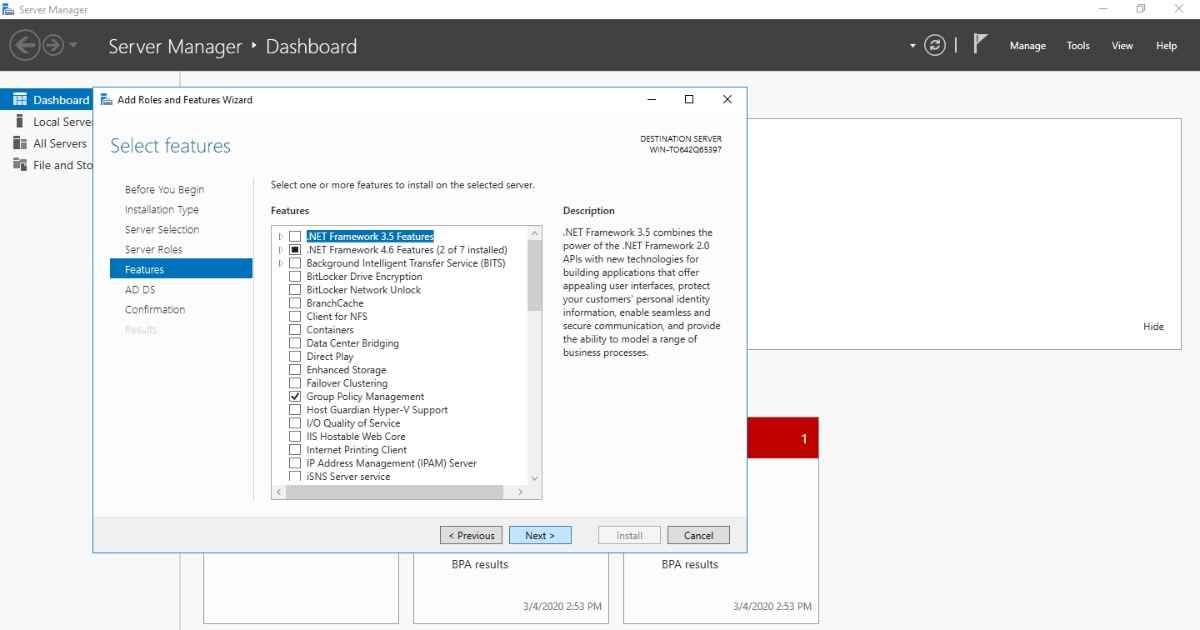Cancel the Add Roles and Features Wizard
This screenshot has height=630, width=1200.
(x=698, y=534)
